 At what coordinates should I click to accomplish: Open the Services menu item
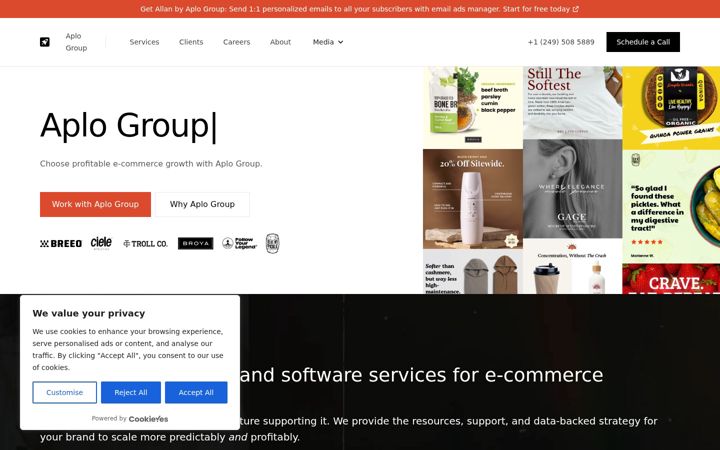pyautogui.click(x=144, y=42)
